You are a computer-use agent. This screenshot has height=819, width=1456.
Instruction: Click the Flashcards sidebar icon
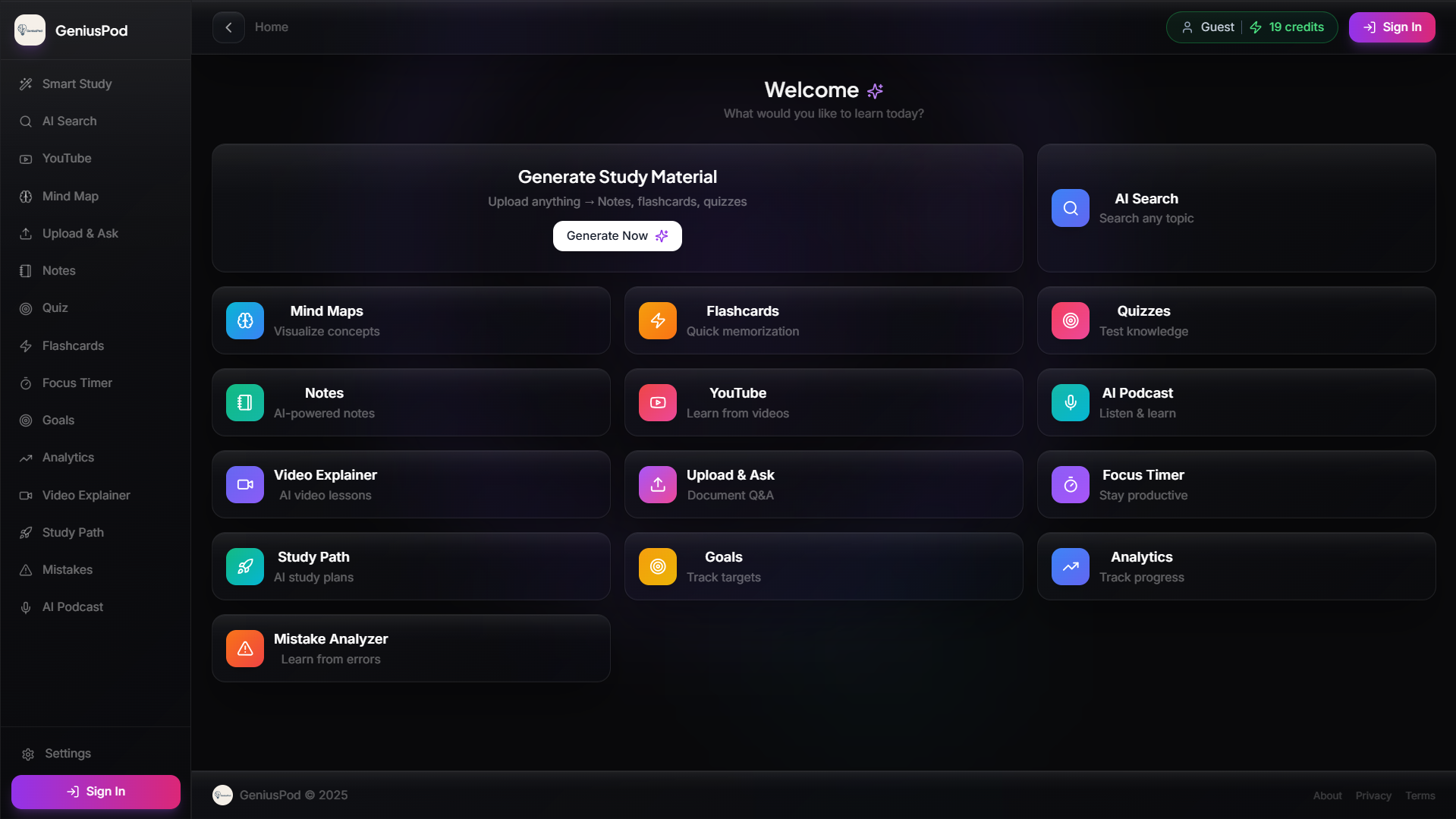26,345
